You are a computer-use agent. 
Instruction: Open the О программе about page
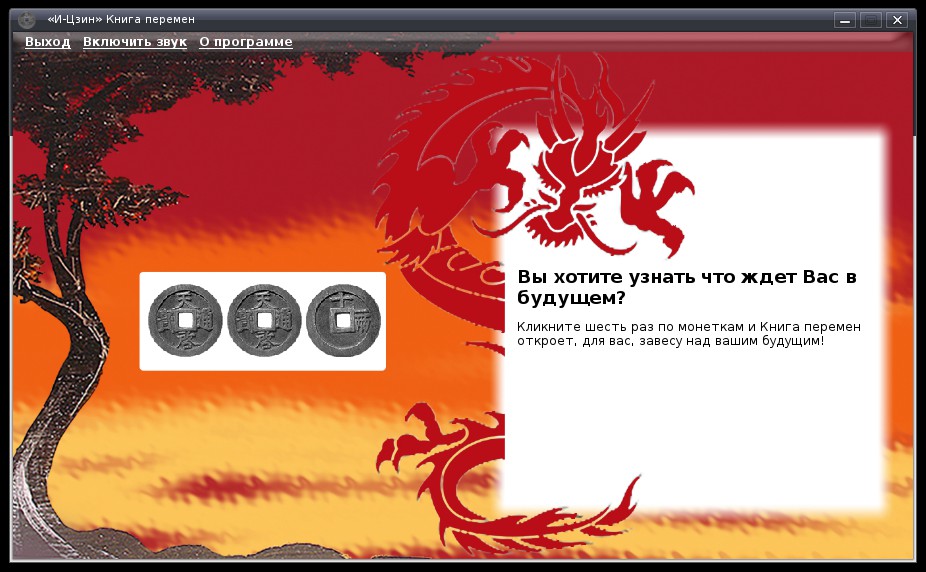(246, 42)
